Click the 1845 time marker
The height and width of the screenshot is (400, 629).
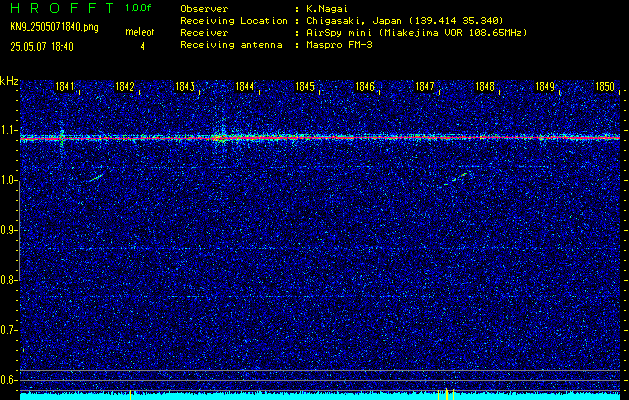[x=304, y=87]
